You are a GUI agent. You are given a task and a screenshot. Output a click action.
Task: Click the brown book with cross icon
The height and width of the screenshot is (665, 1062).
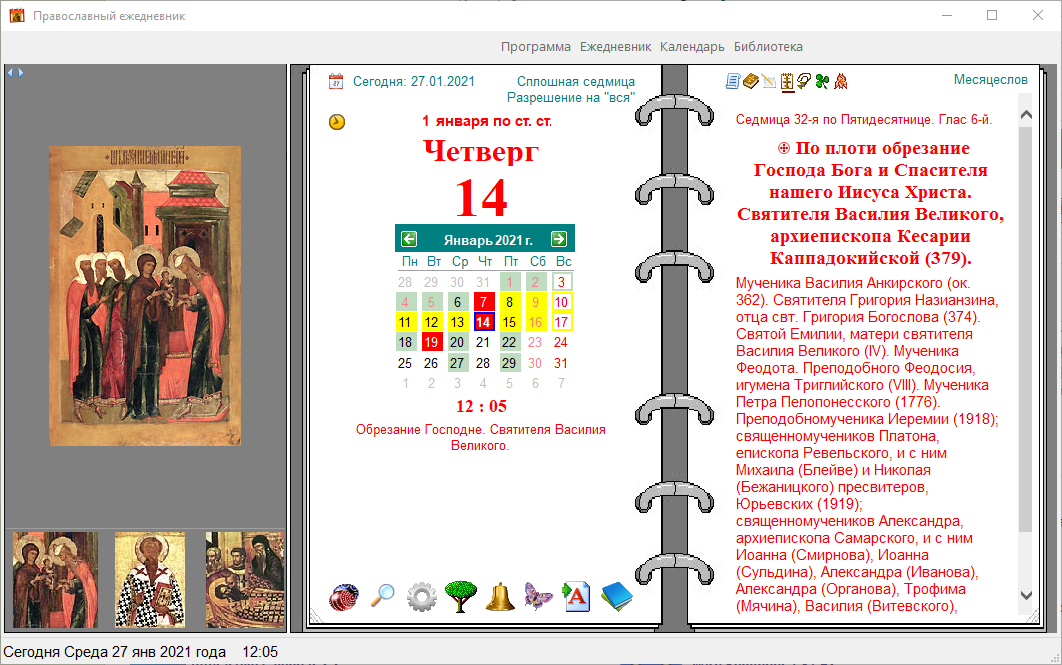pyautogui.click(x=750, y=81)
